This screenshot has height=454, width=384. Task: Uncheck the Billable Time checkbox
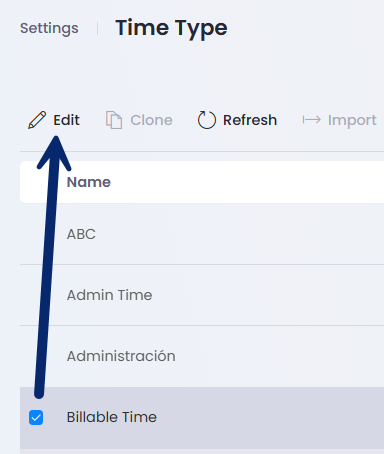36,417
